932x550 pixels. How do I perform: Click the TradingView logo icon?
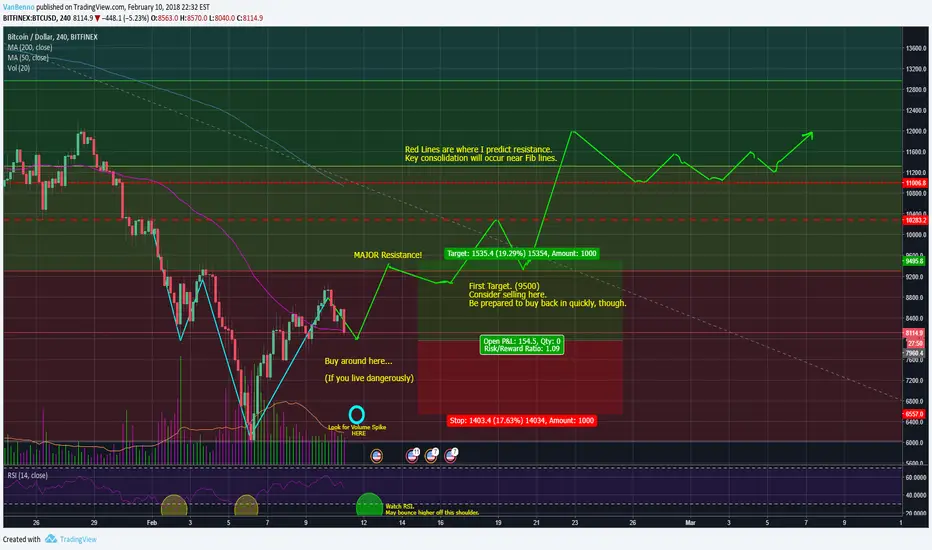51,539
